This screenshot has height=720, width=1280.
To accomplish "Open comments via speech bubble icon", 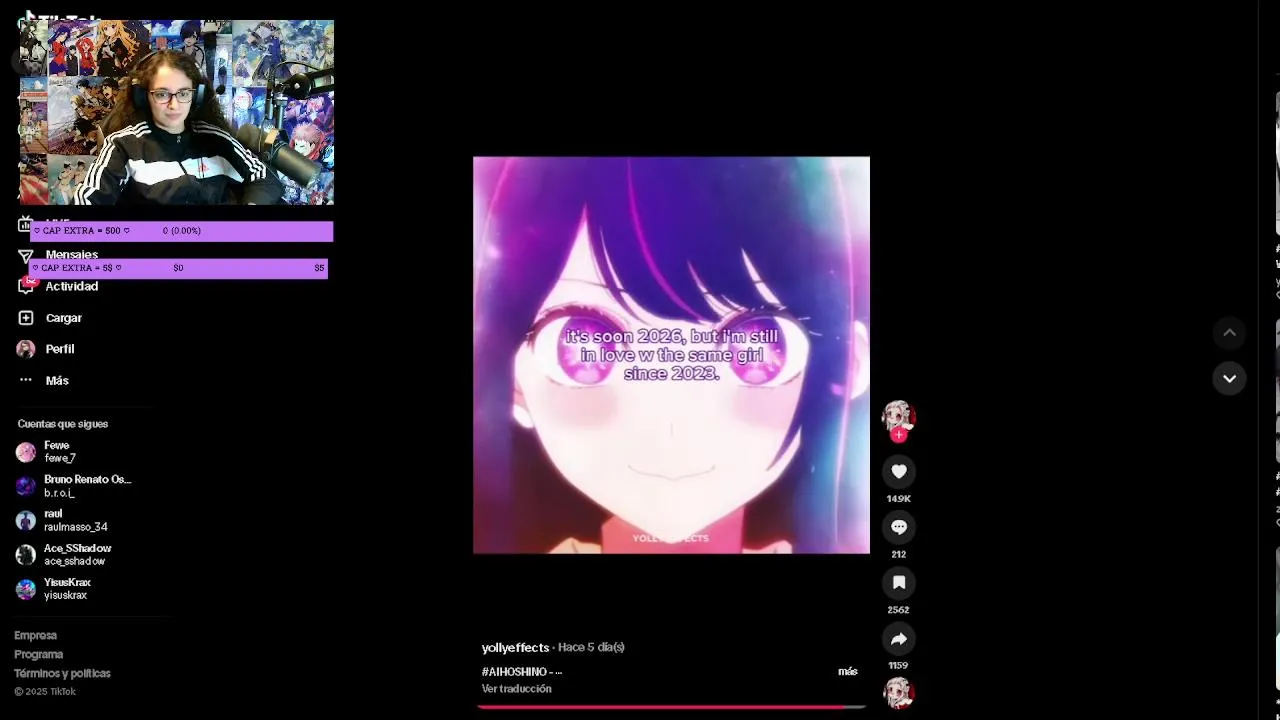I will [x=899, y=527].
